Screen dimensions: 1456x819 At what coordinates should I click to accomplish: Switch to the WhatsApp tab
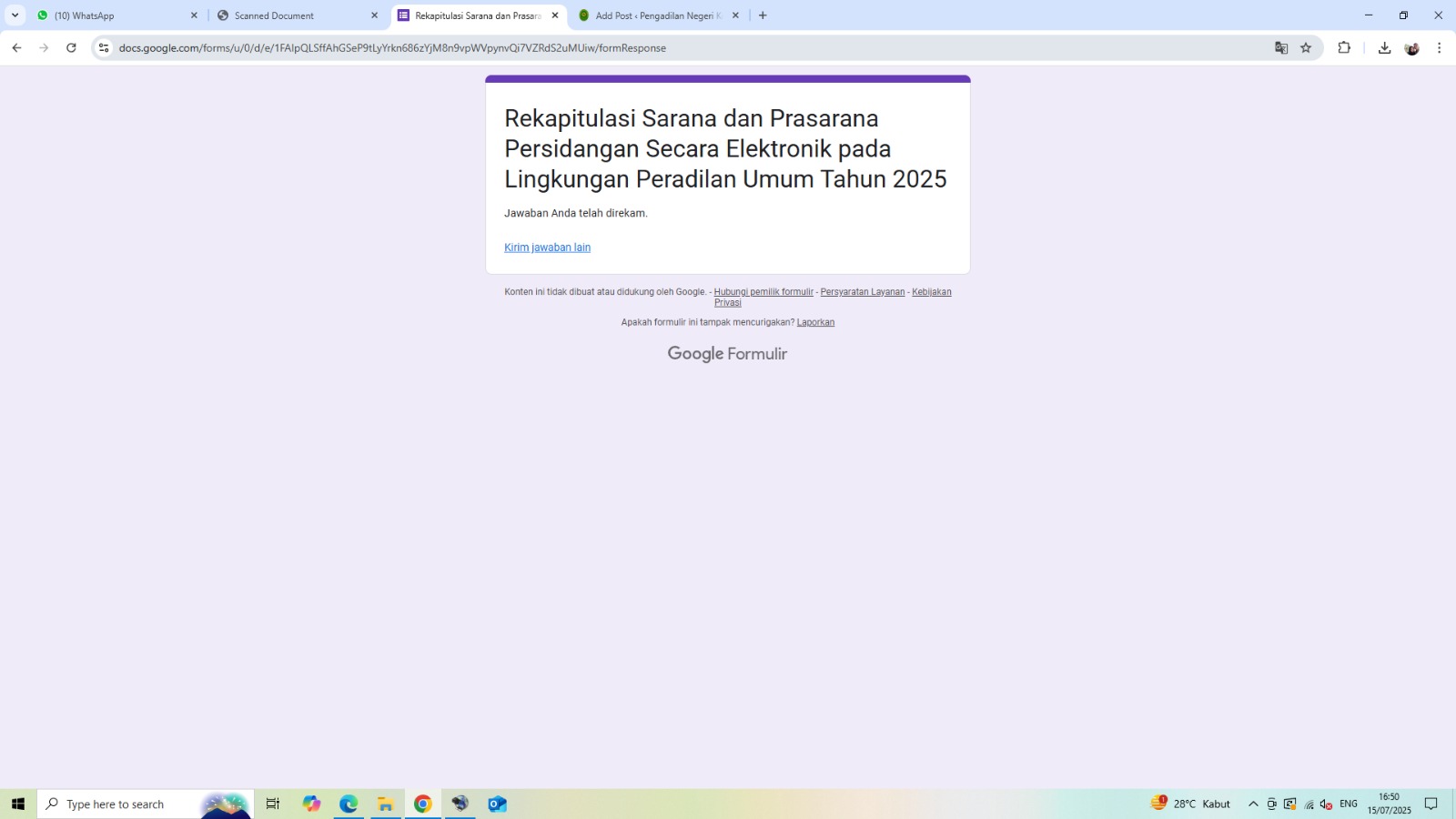109,15
